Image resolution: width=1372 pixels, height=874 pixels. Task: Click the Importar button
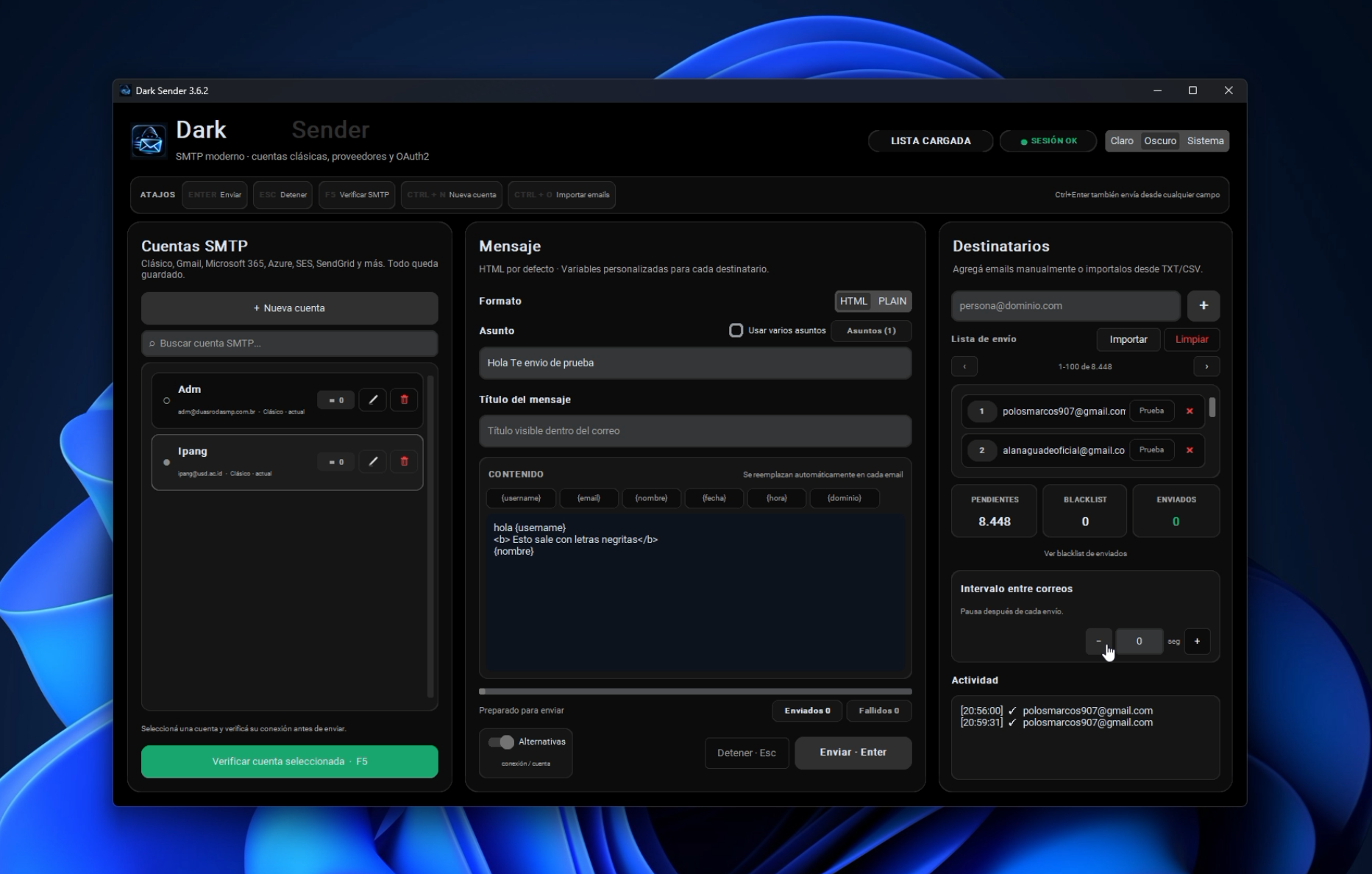point(1128,339)
